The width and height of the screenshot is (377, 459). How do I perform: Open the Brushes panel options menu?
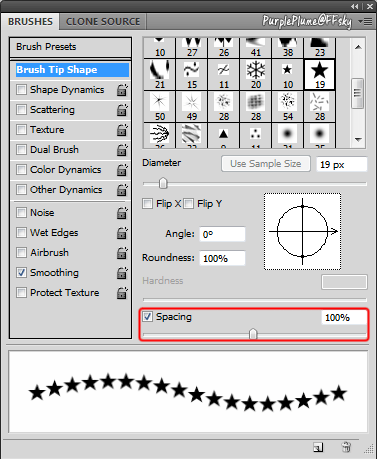[x=365, y=22]
